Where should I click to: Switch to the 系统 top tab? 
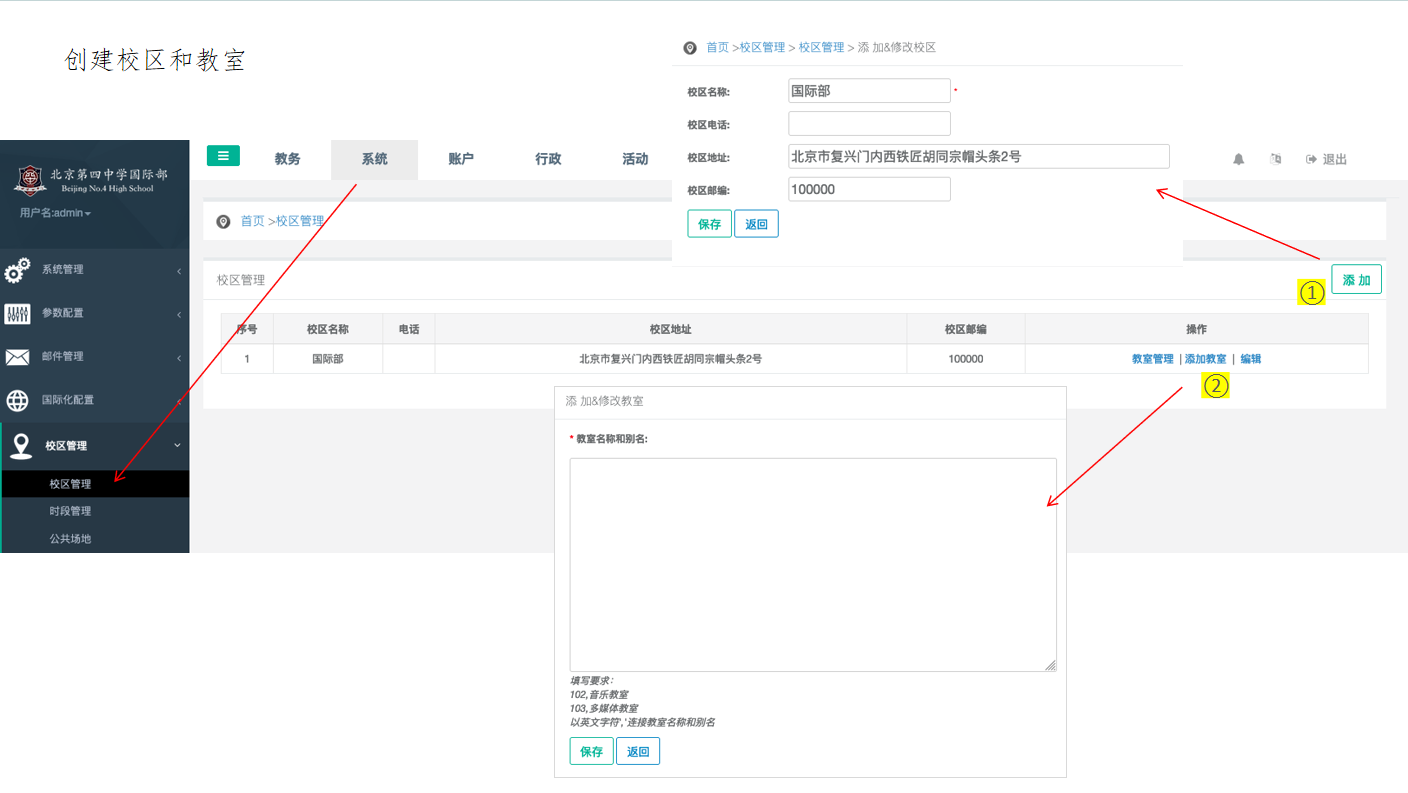tap(375, 159)
